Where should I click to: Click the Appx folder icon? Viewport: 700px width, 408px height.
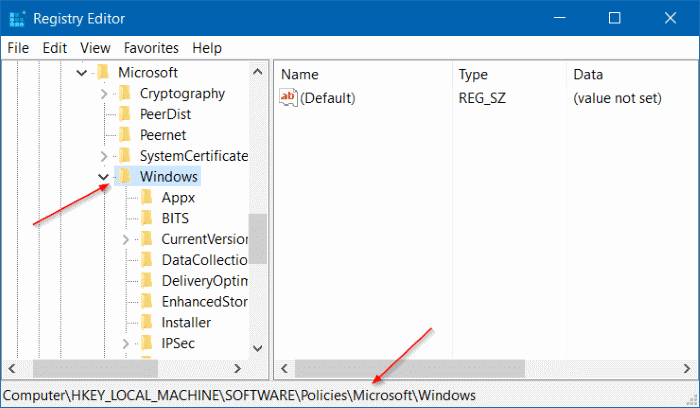pyautogui.click(x=147, y=197)
